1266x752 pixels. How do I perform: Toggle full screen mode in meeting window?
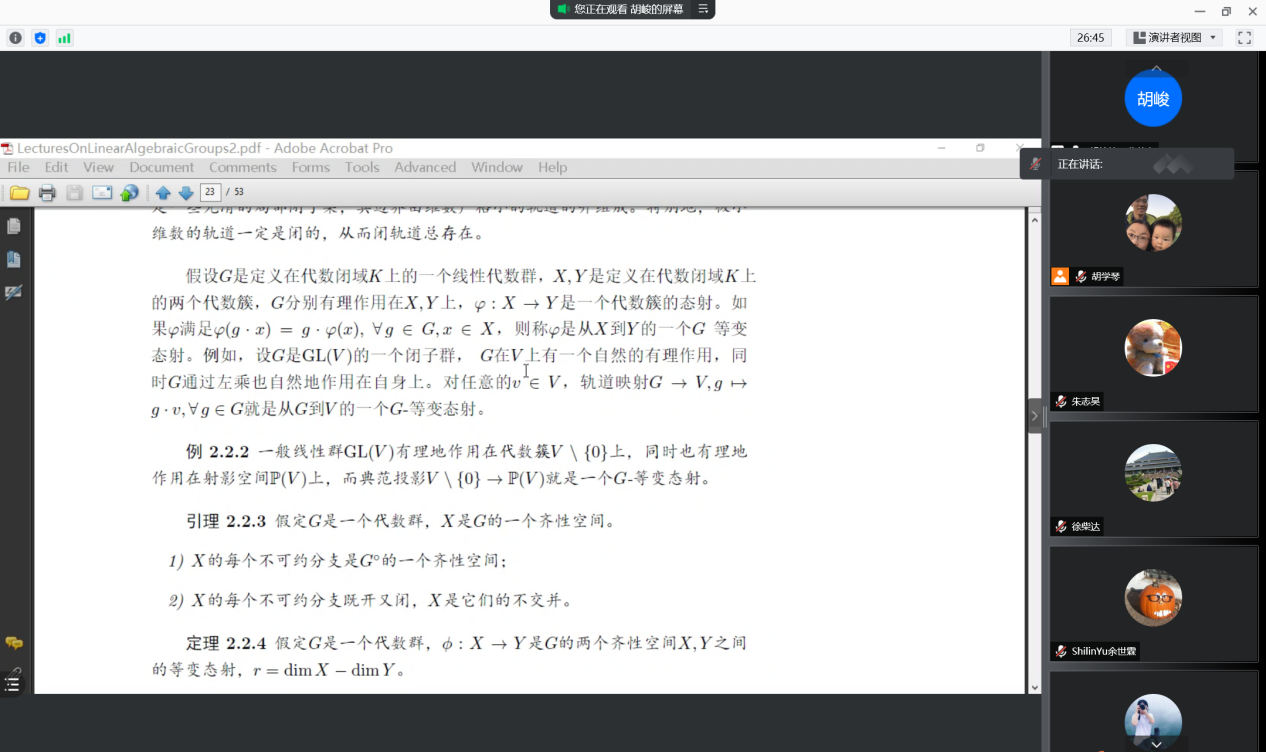click(1244, 38)
